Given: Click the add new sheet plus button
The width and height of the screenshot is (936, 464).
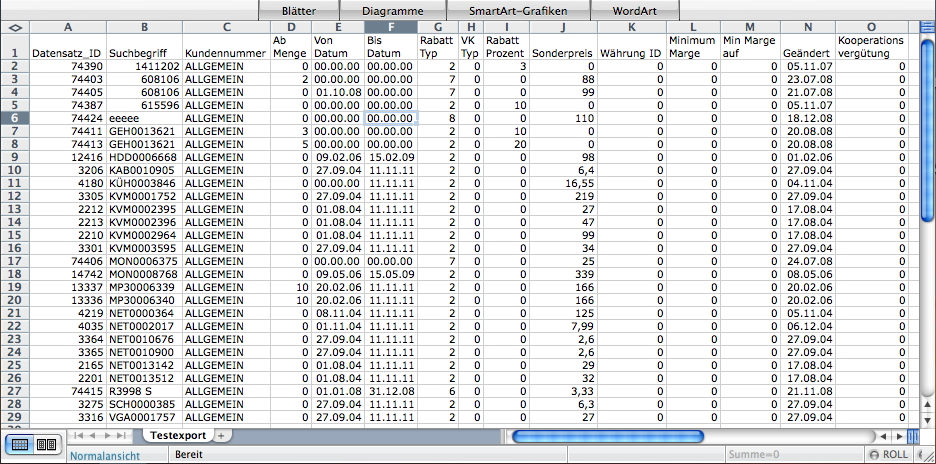Looking at the screenshot, I should (221, 436).
